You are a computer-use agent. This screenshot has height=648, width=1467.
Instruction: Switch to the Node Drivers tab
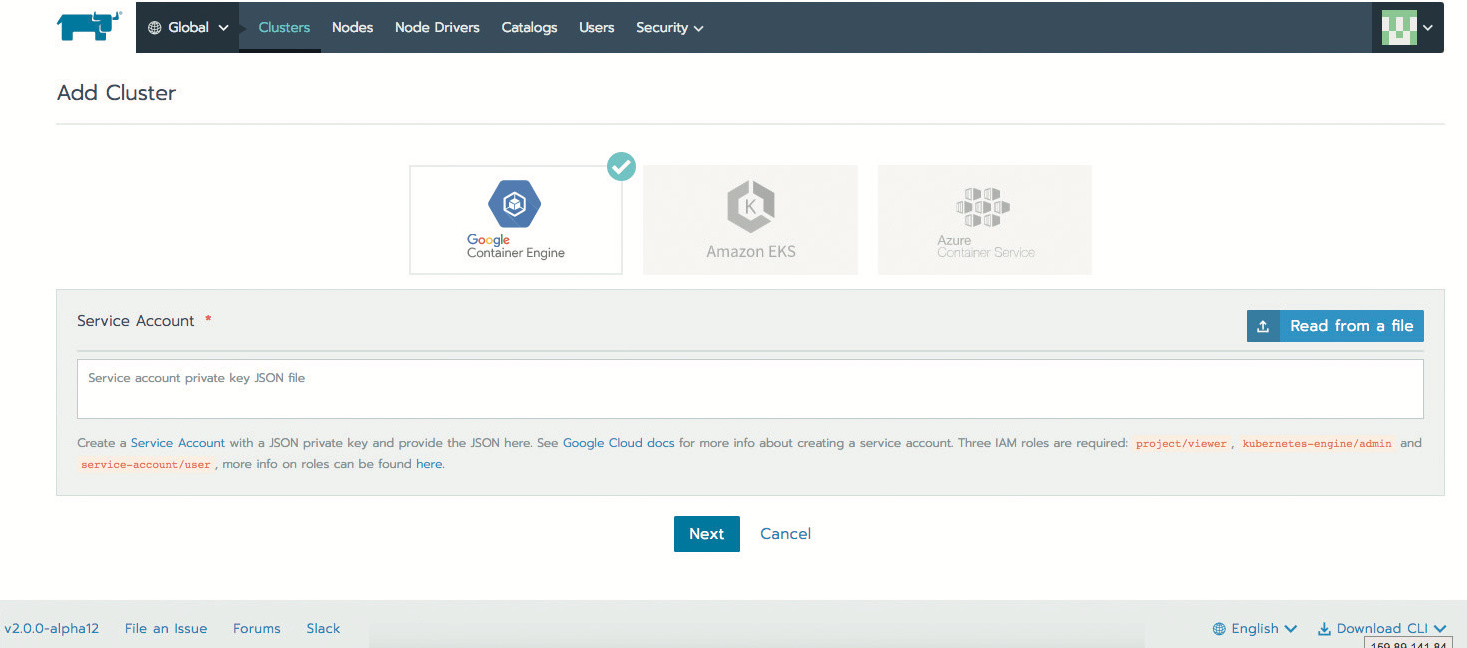pos(437,28)
